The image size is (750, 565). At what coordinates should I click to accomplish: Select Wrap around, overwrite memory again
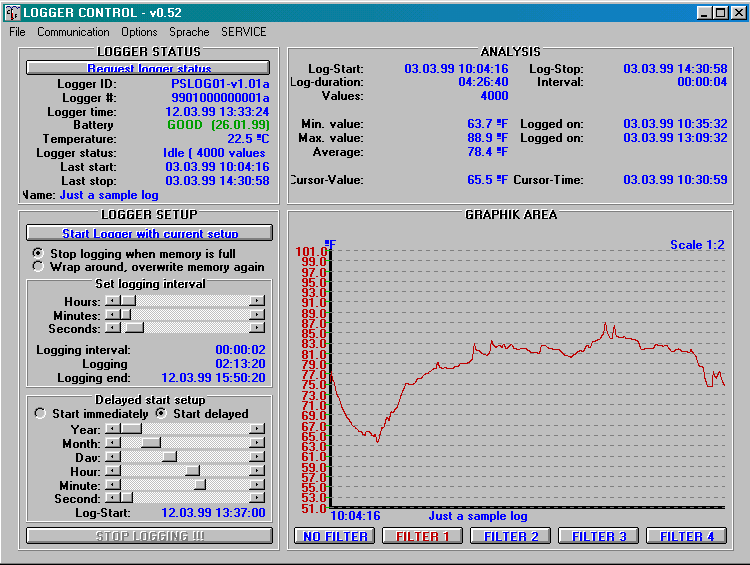pos(39,267)
